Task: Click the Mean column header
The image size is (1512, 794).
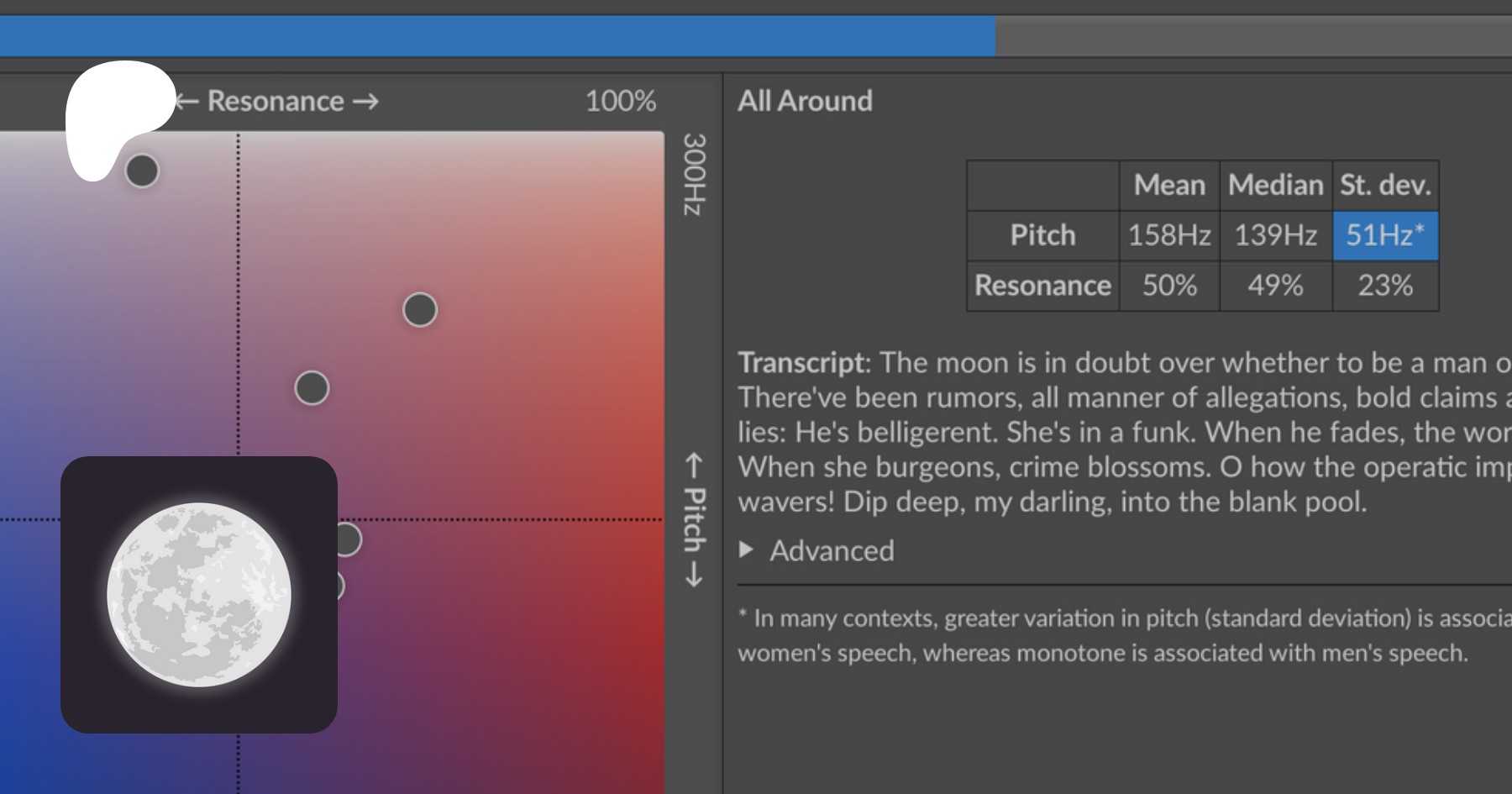Action: tap(1169, 186)
